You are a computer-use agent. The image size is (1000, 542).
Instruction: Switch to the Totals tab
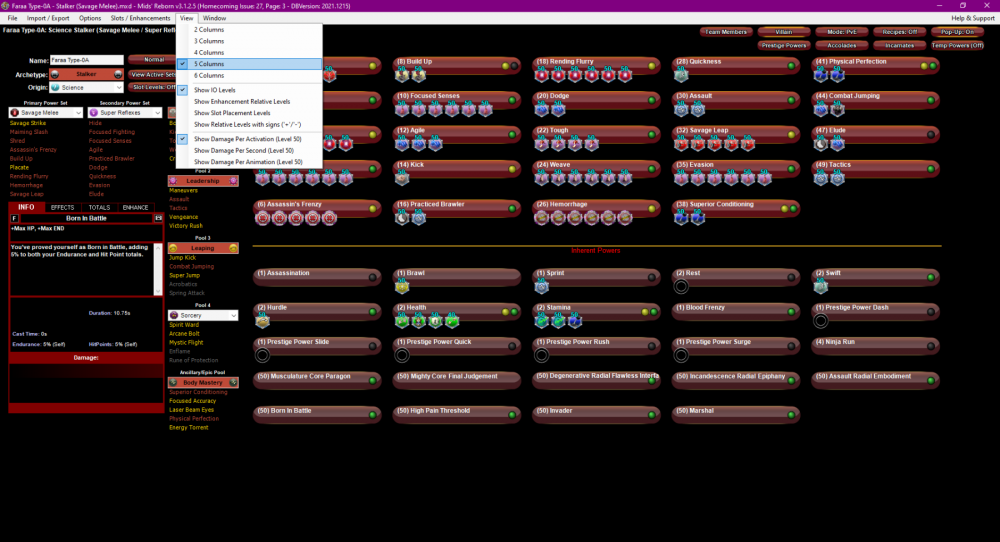pos(99,207)
